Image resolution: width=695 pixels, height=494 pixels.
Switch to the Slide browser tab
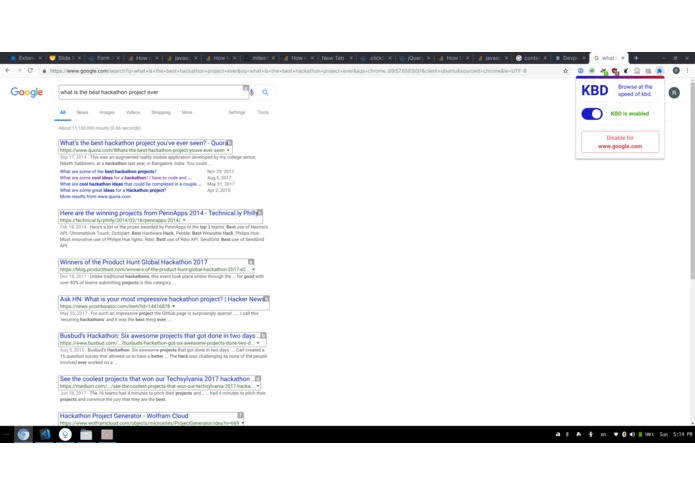point(64,58)
